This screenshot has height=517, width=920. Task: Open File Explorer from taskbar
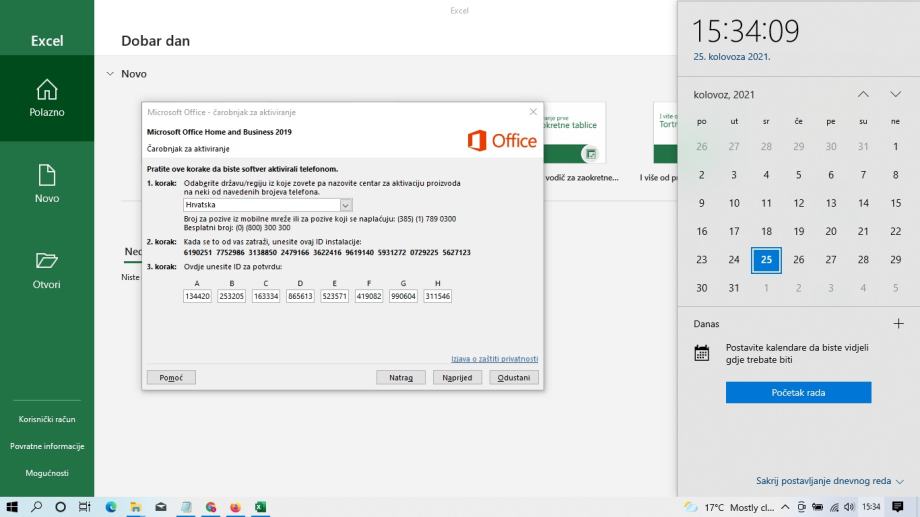pos(136,506)
